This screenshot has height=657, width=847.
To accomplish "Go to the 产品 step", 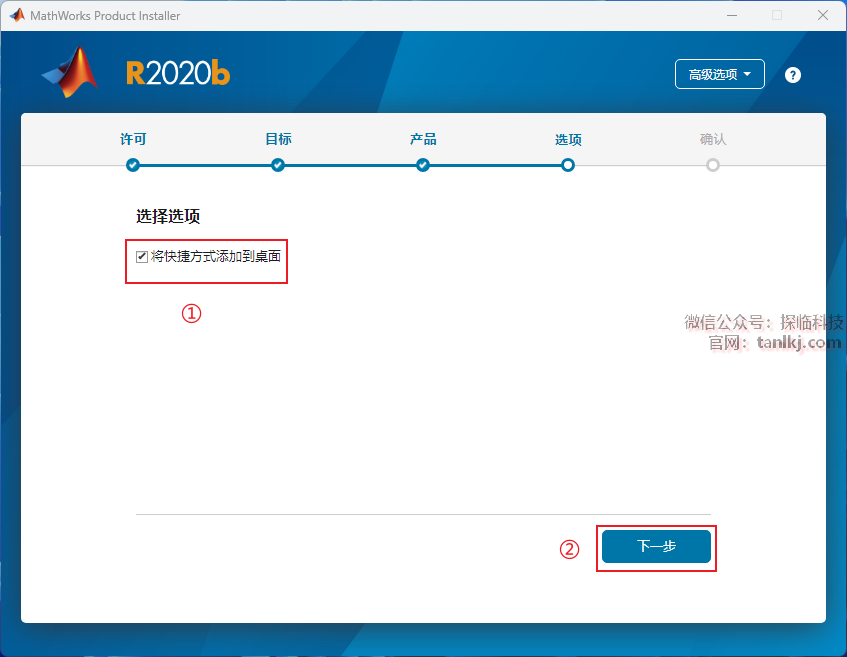I will pyautogui.click(x=423, y=139).
